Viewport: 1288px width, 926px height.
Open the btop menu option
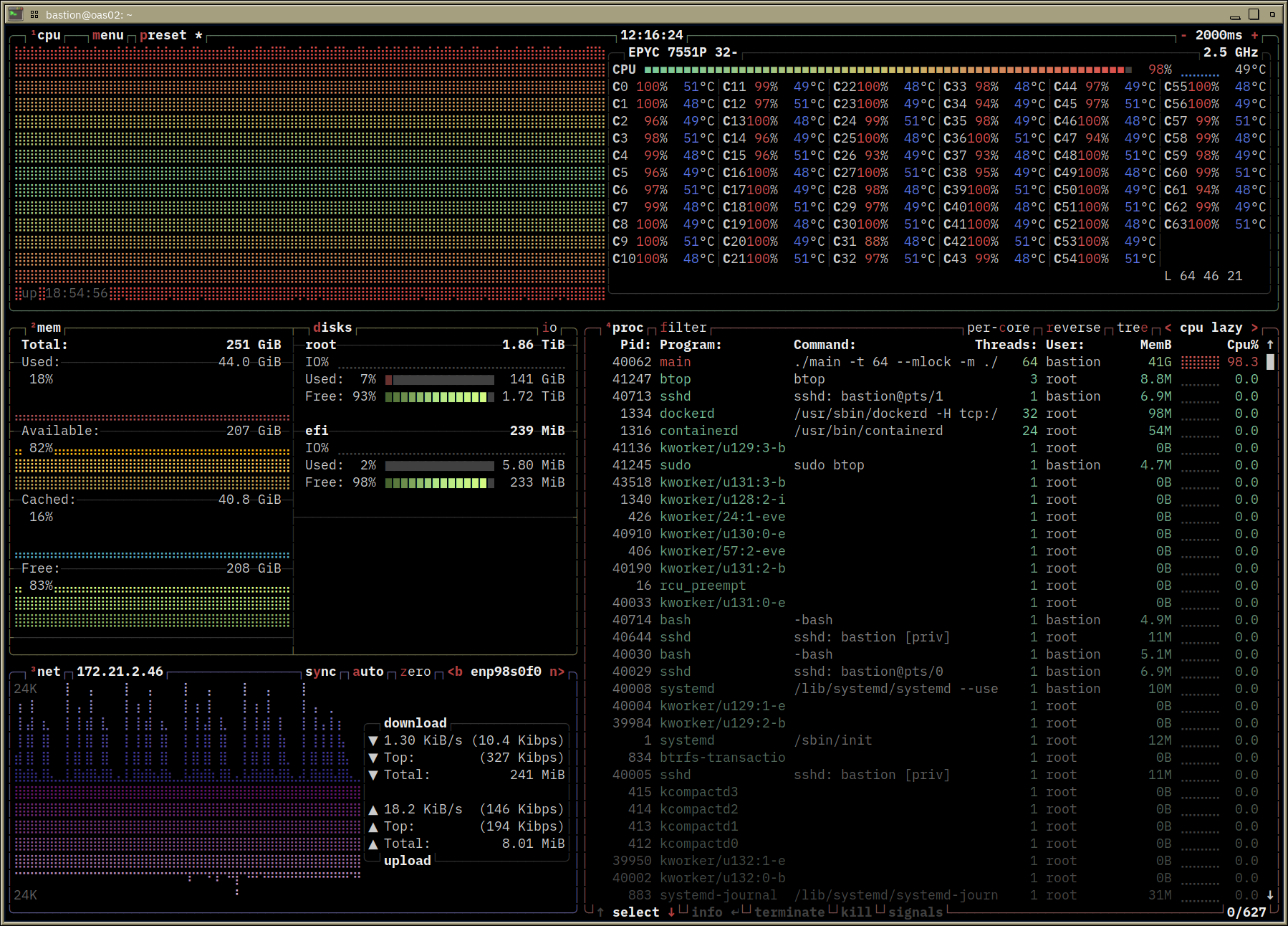click(x=108, y=35)
